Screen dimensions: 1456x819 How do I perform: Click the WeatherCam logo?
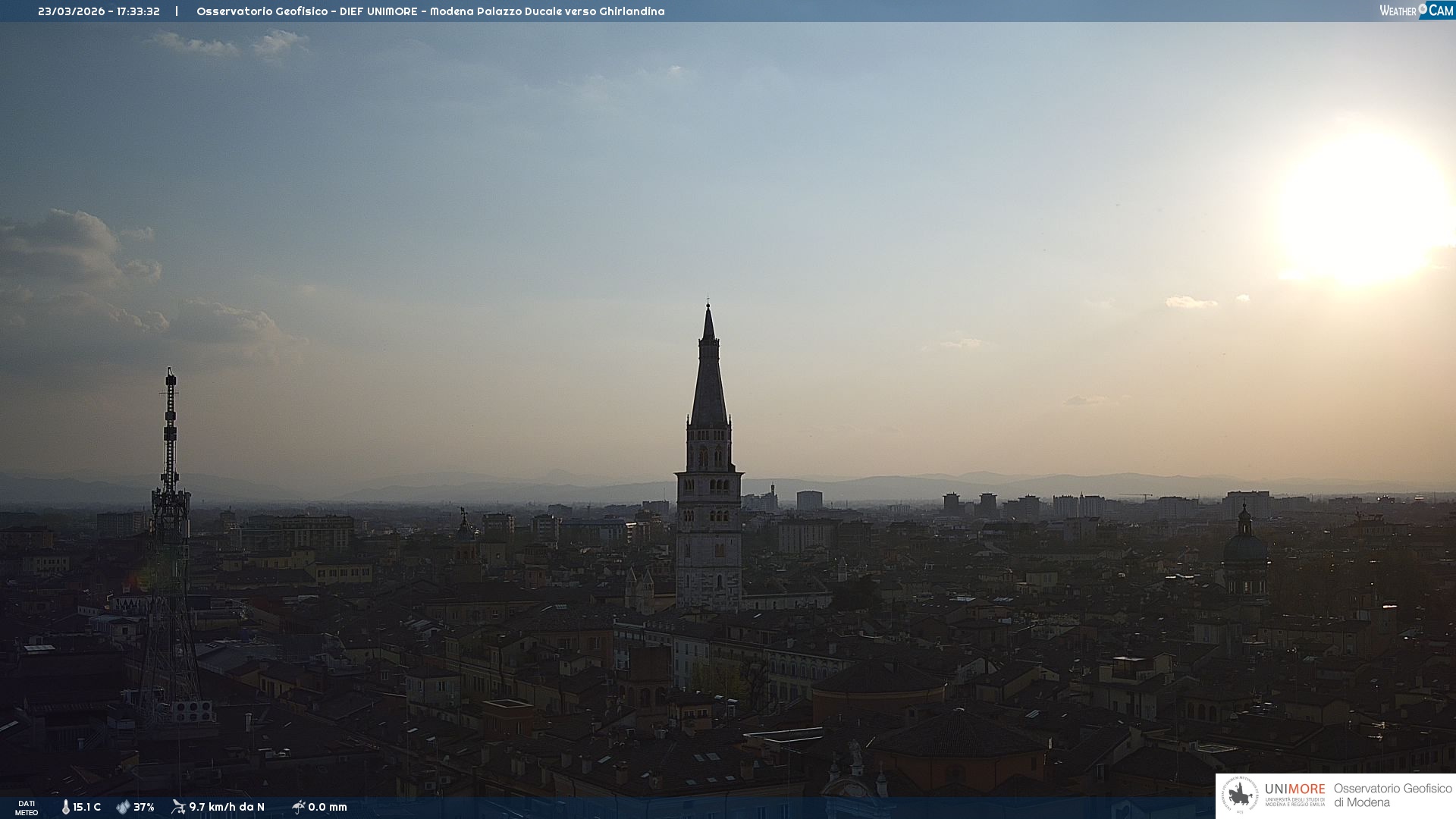coord(1416,11)
